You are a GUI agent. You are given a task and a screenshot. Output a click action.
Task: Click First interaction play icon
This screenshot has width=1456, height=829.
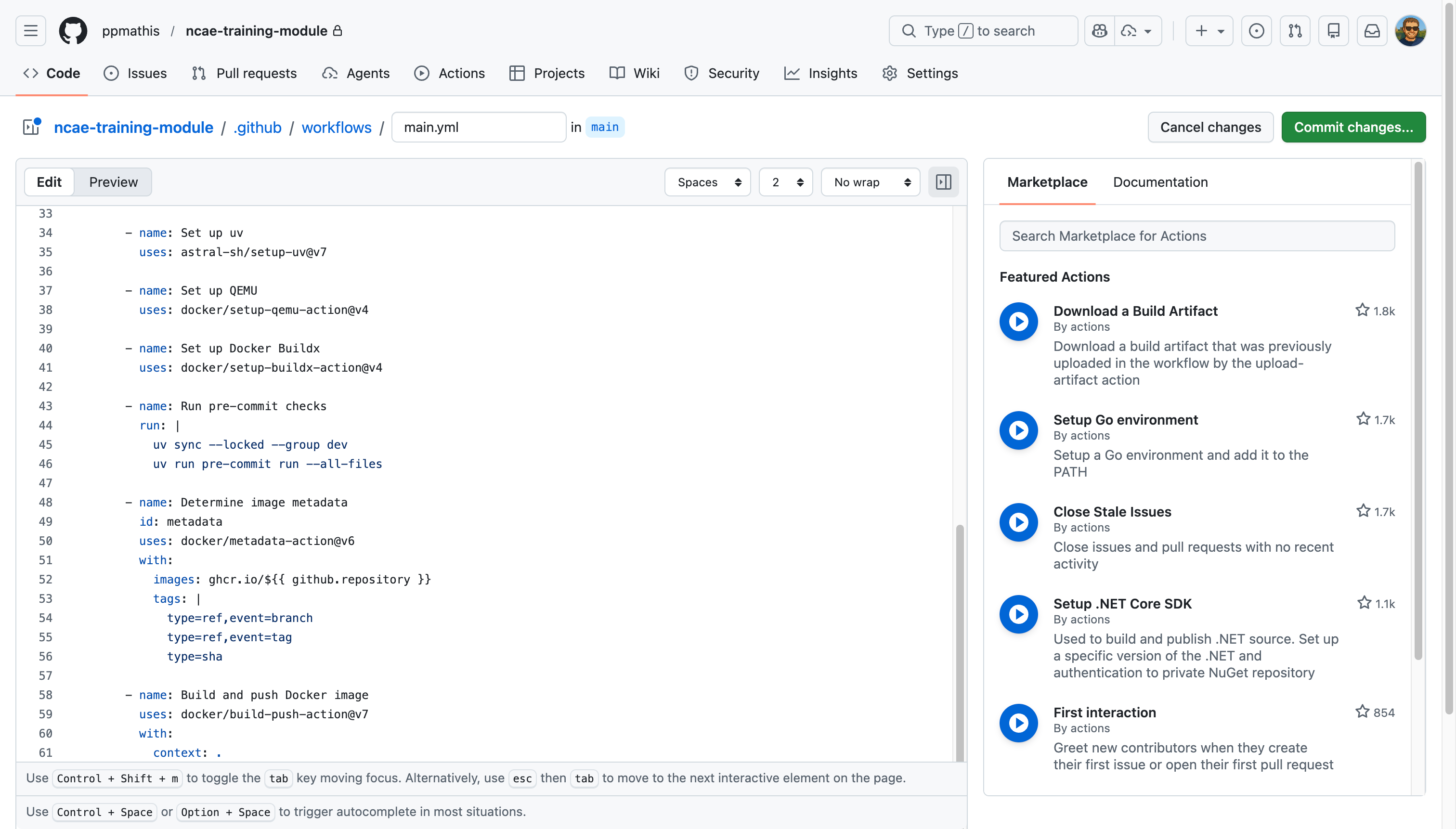pos(1019,723)
